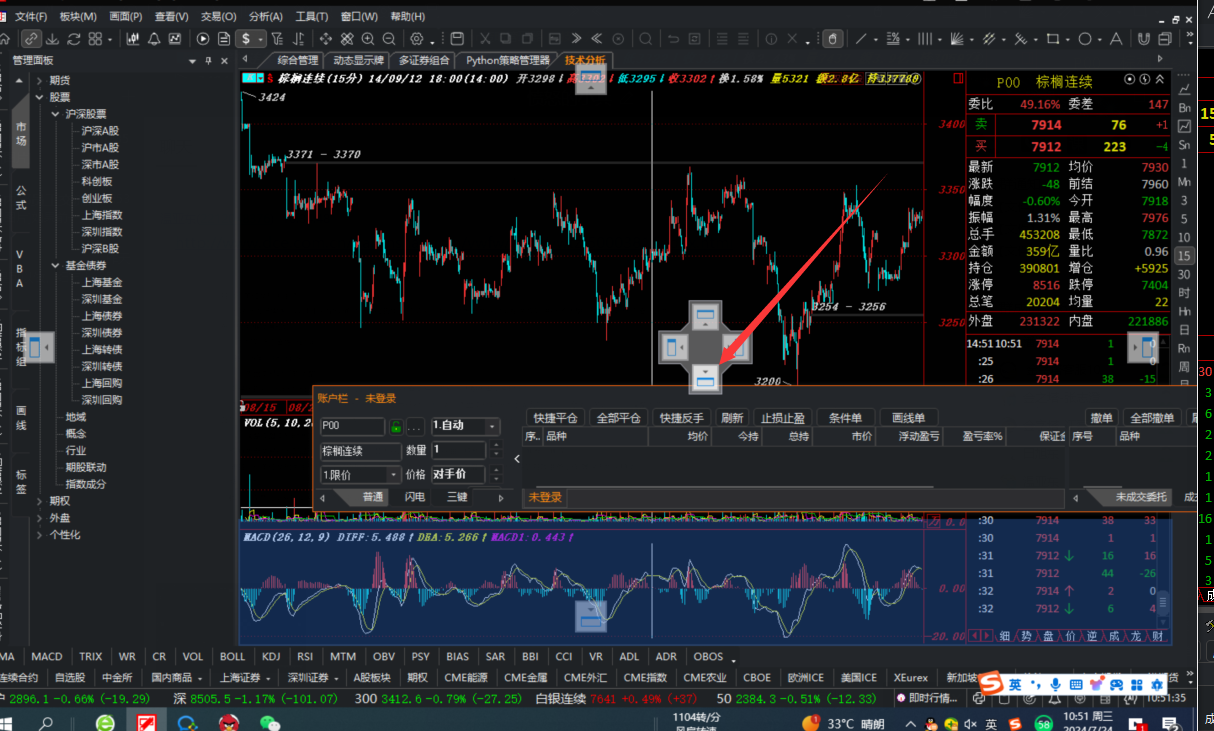Click the zoom out magnifier icon
This screenshot has width=1214, height=731.
pyautogui.click(x=389, y=39)
